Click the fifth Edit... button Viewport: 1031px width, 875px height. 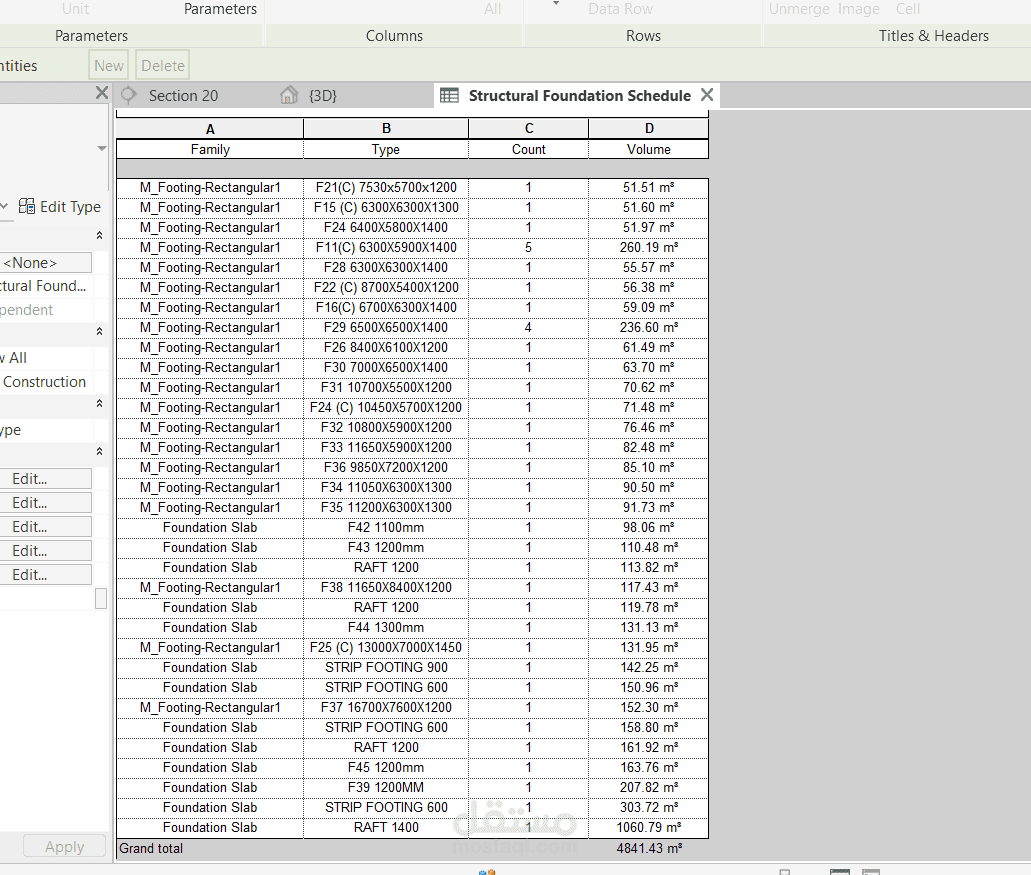[45, 575]
